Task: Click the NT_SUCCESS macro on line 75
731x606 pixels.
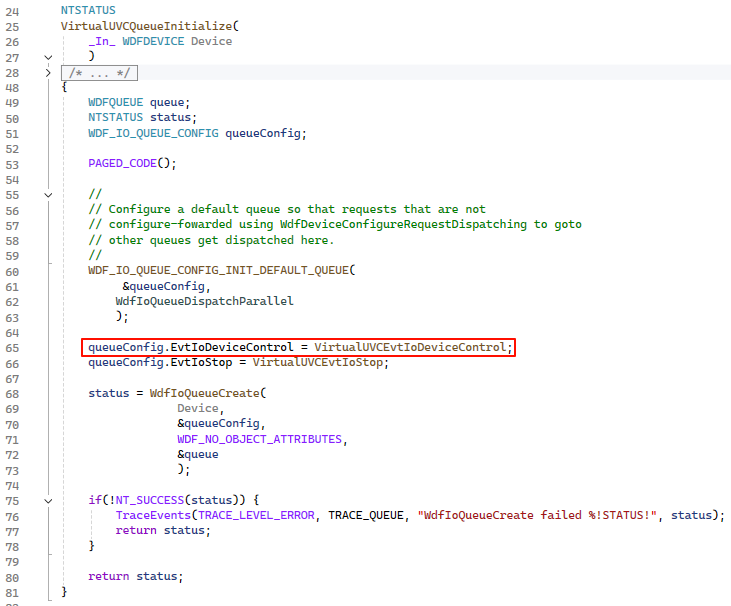Action: tap(150, 501)
